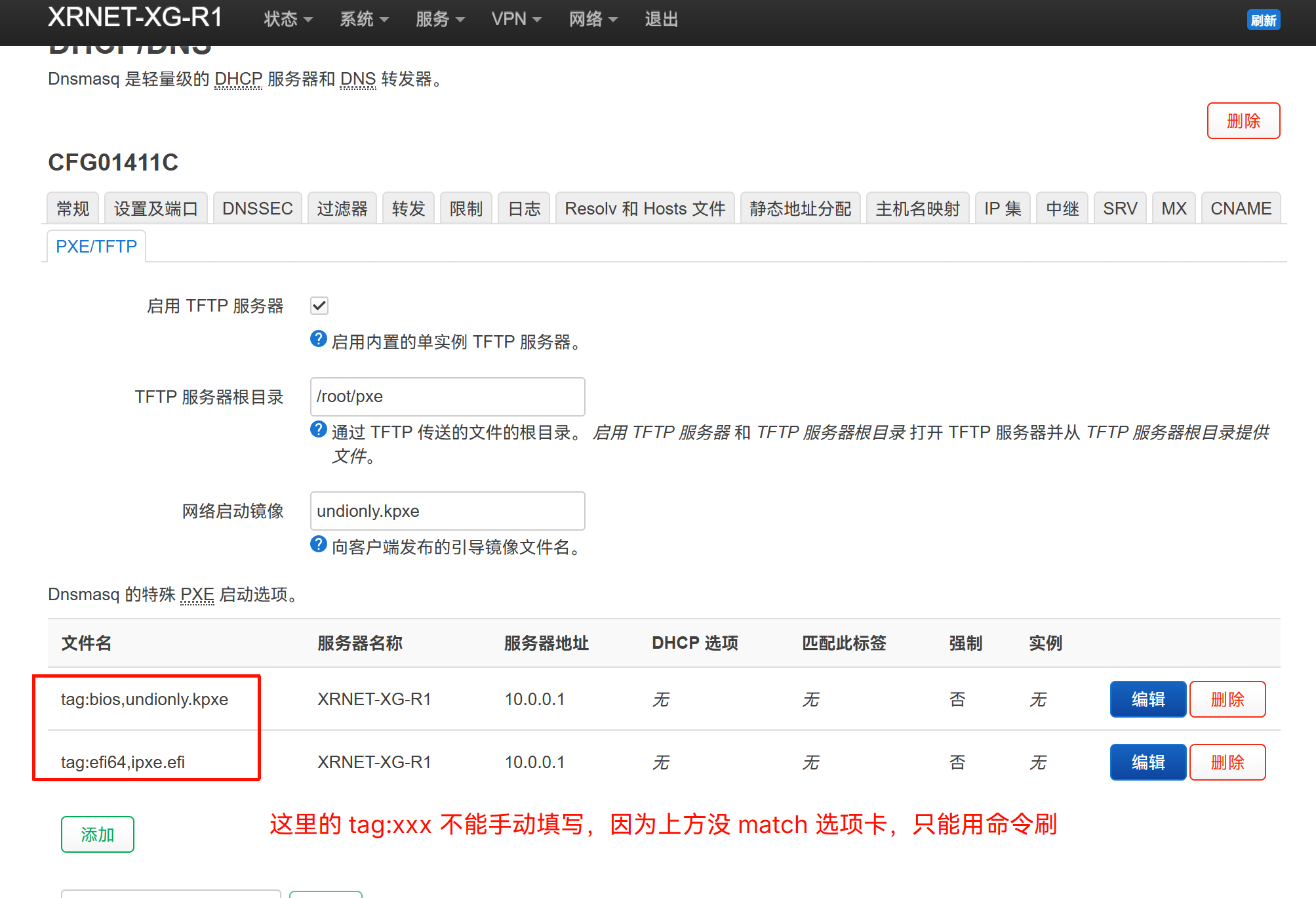Click the TFTP root directory field

[447, 397]
